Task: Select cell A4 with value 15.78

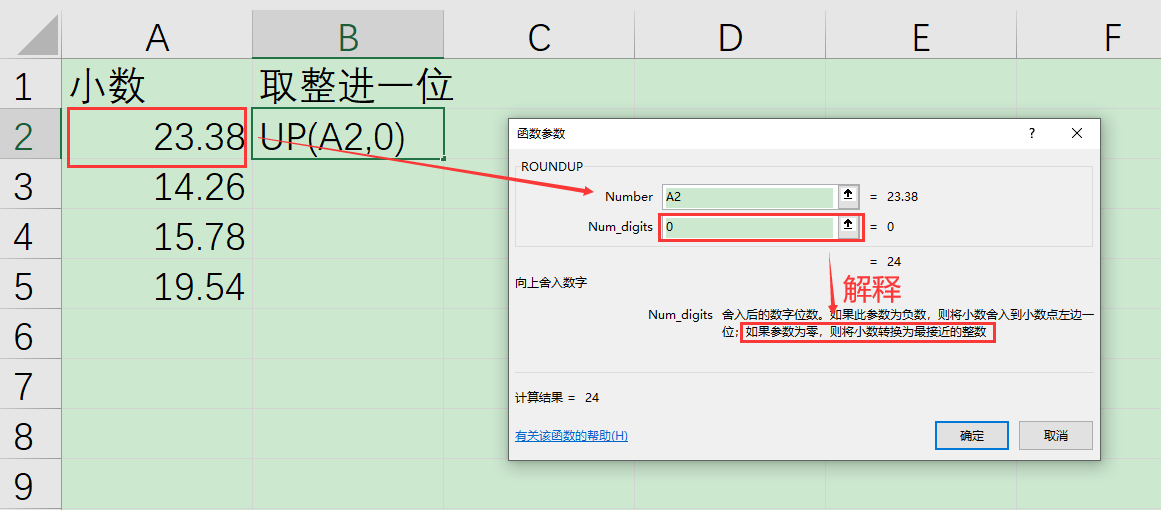Action: 157,234
